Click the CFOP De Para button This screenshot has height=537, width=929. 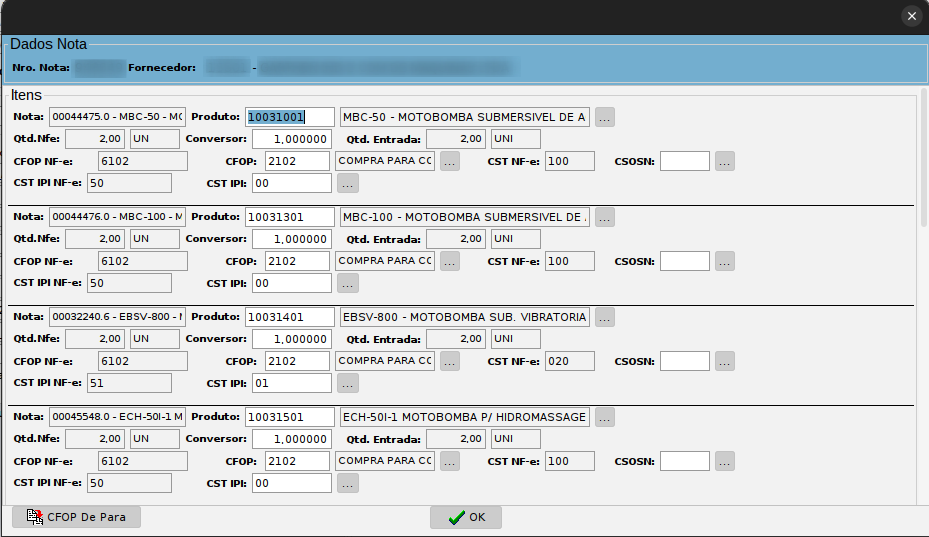(x=76, y=517)
